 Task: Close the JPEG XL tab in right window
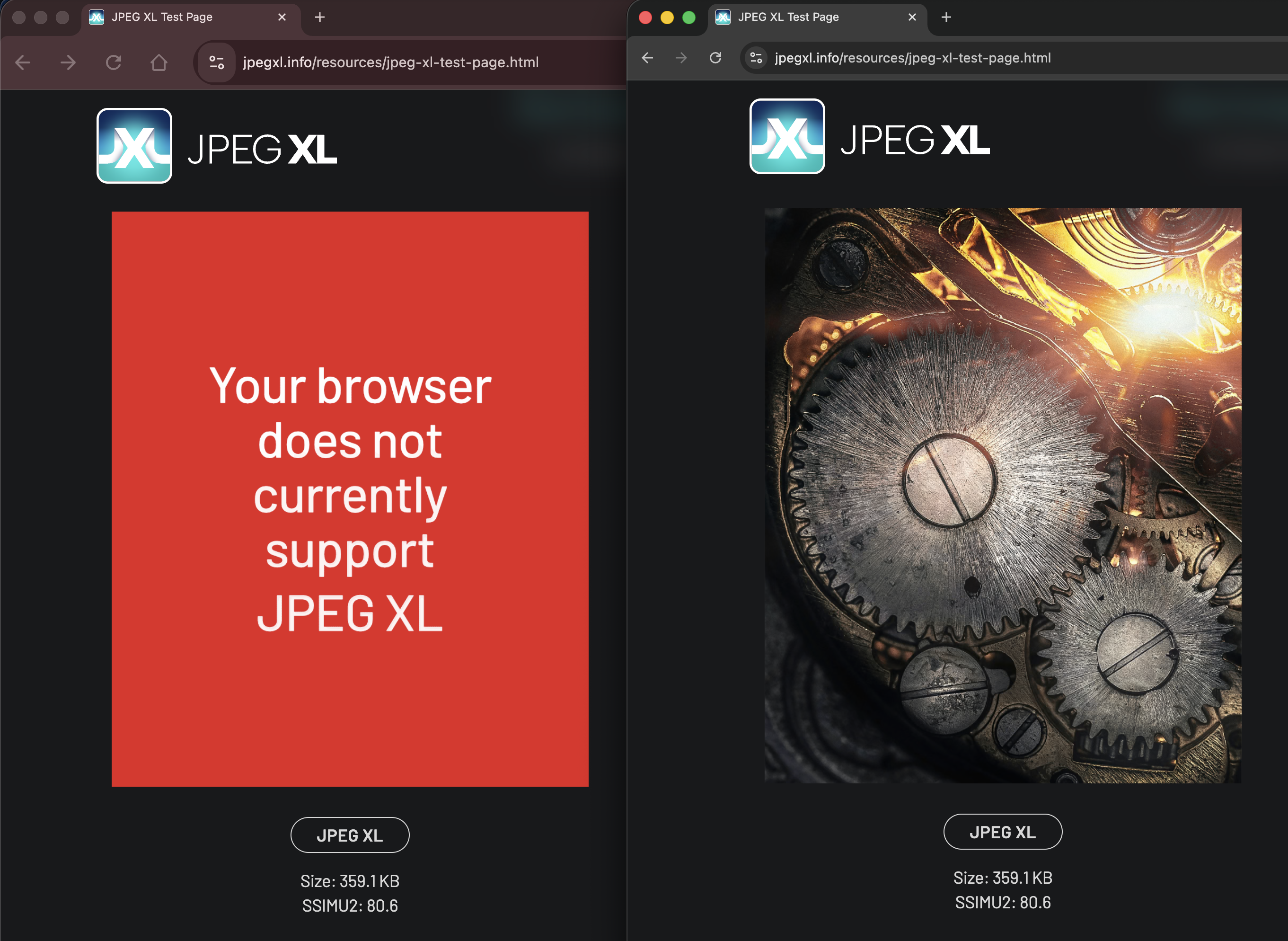pyautogui.click(x=912, y=17)
